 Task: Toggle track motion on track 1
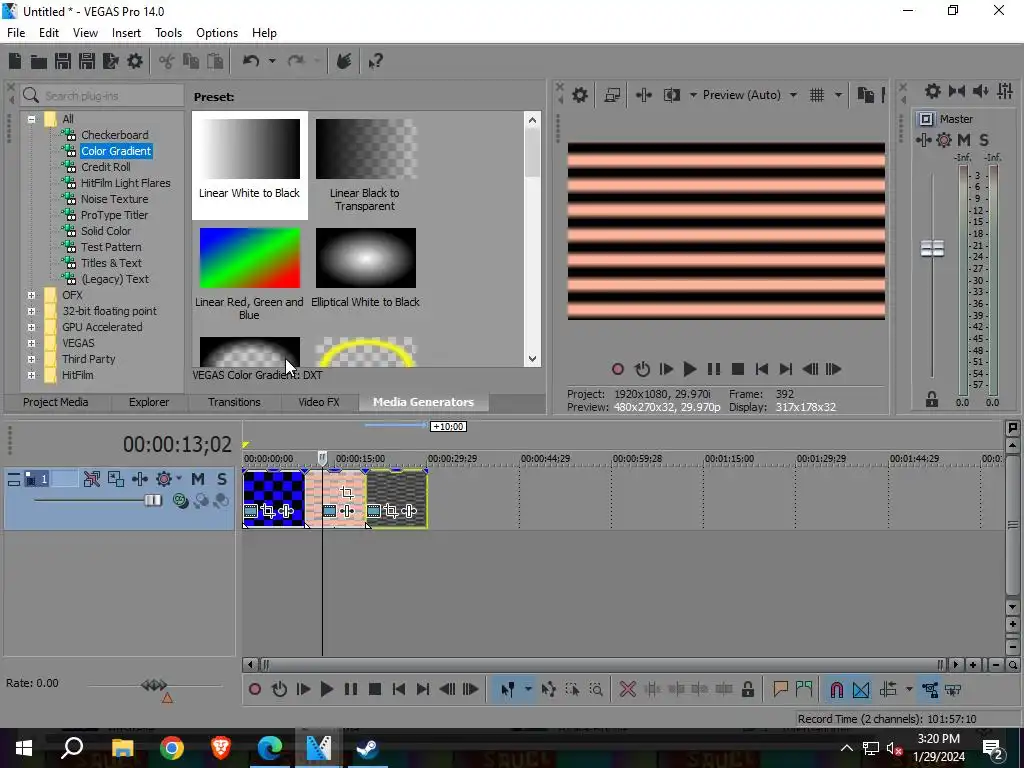116,479
